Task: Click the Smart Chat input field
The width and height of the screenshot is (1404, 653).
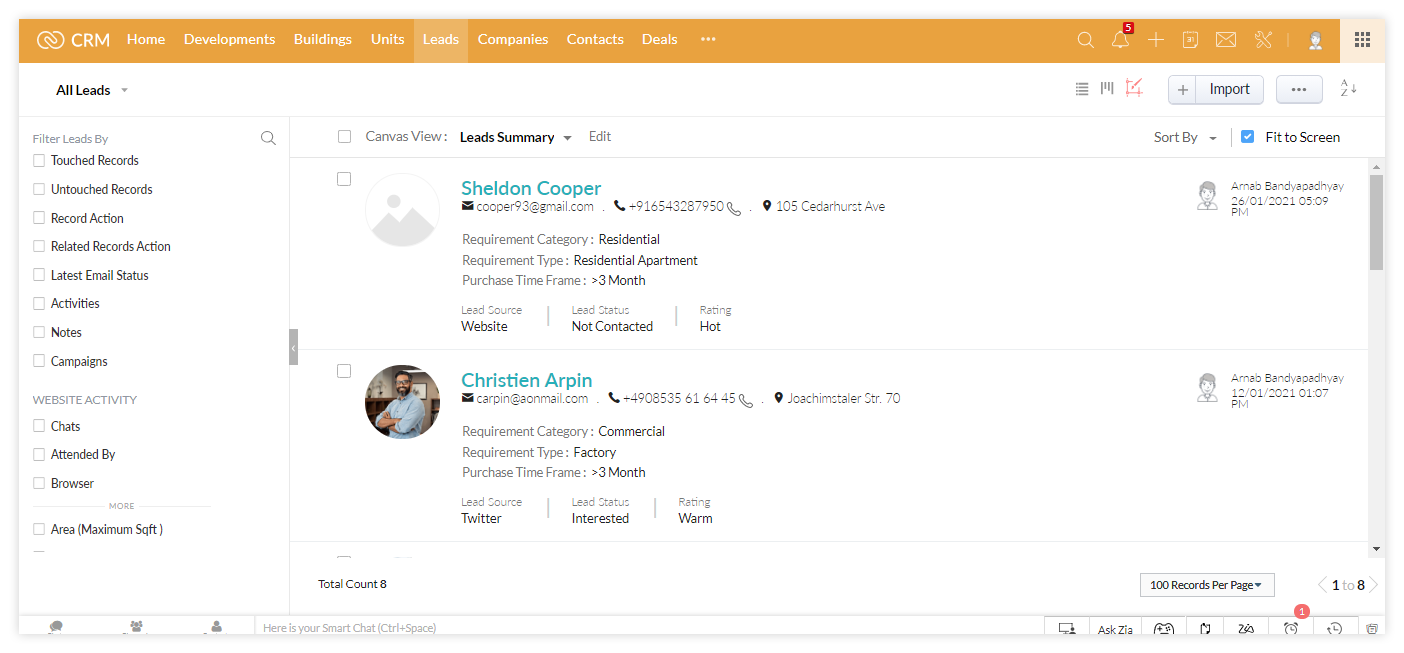Action: pos(648,628)
